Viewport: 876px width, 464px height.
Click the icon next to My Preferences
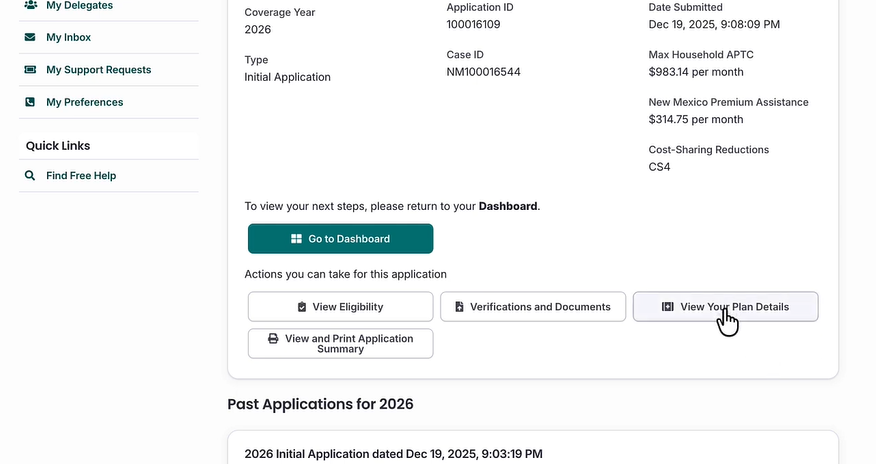(x=30, y=102)
